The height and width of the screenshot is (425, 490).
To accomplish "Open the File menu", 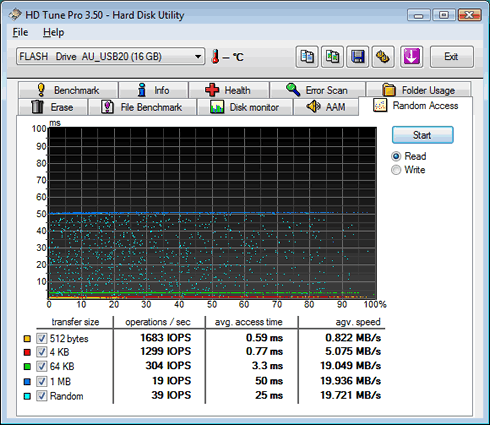I will point(20,32).
